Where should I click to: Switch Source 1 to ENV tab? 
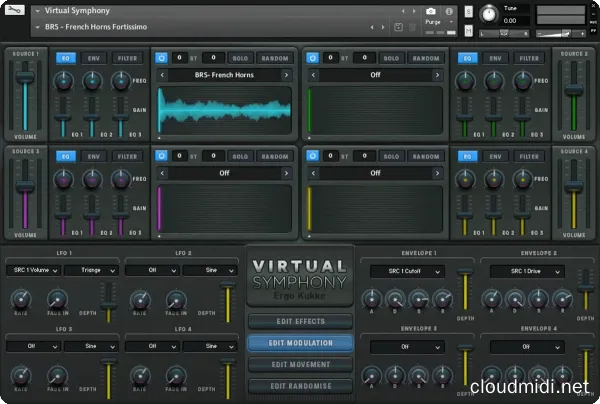[94, 58]
